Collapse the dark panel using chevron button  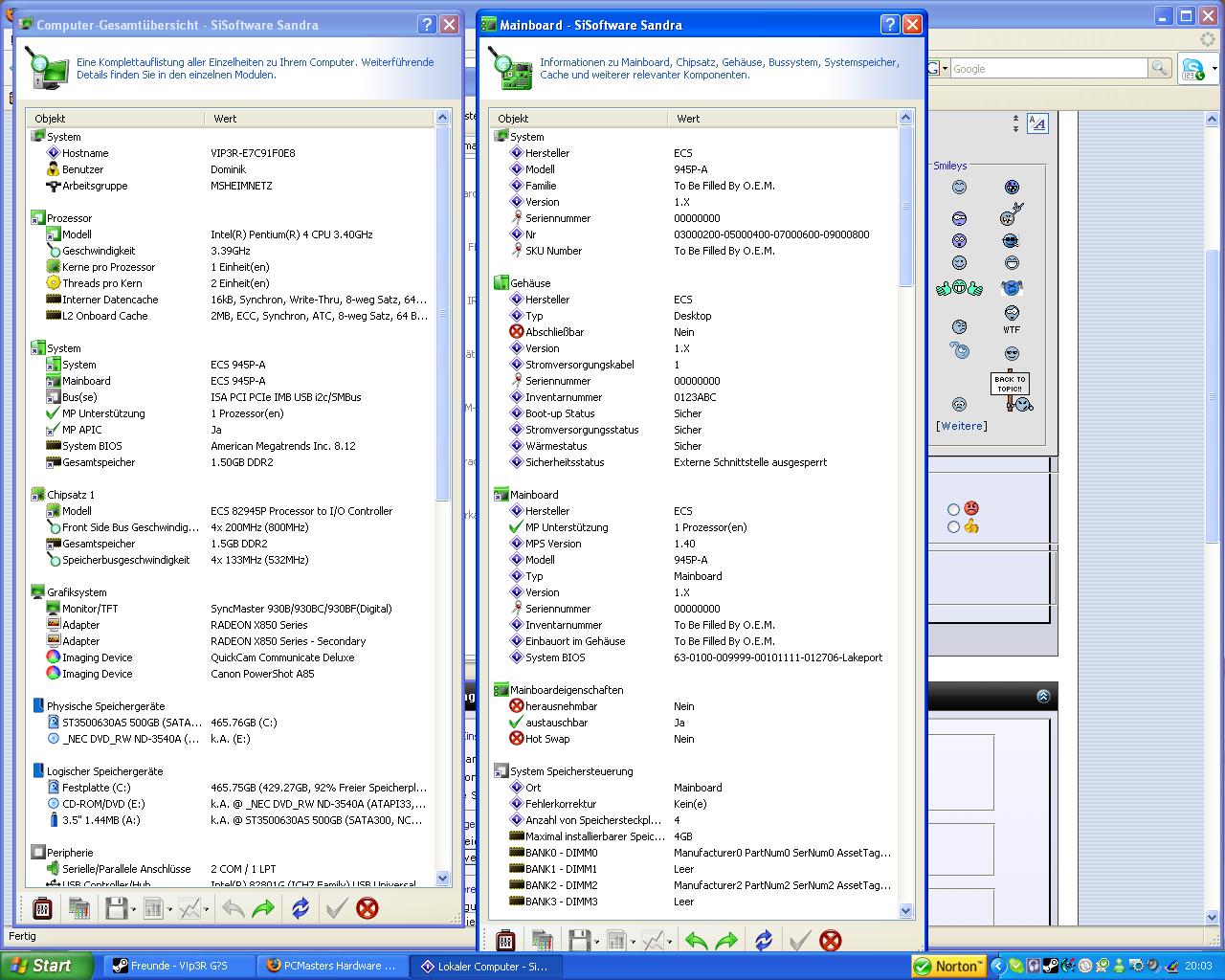pyautogui.click(x=1043, y=696)
